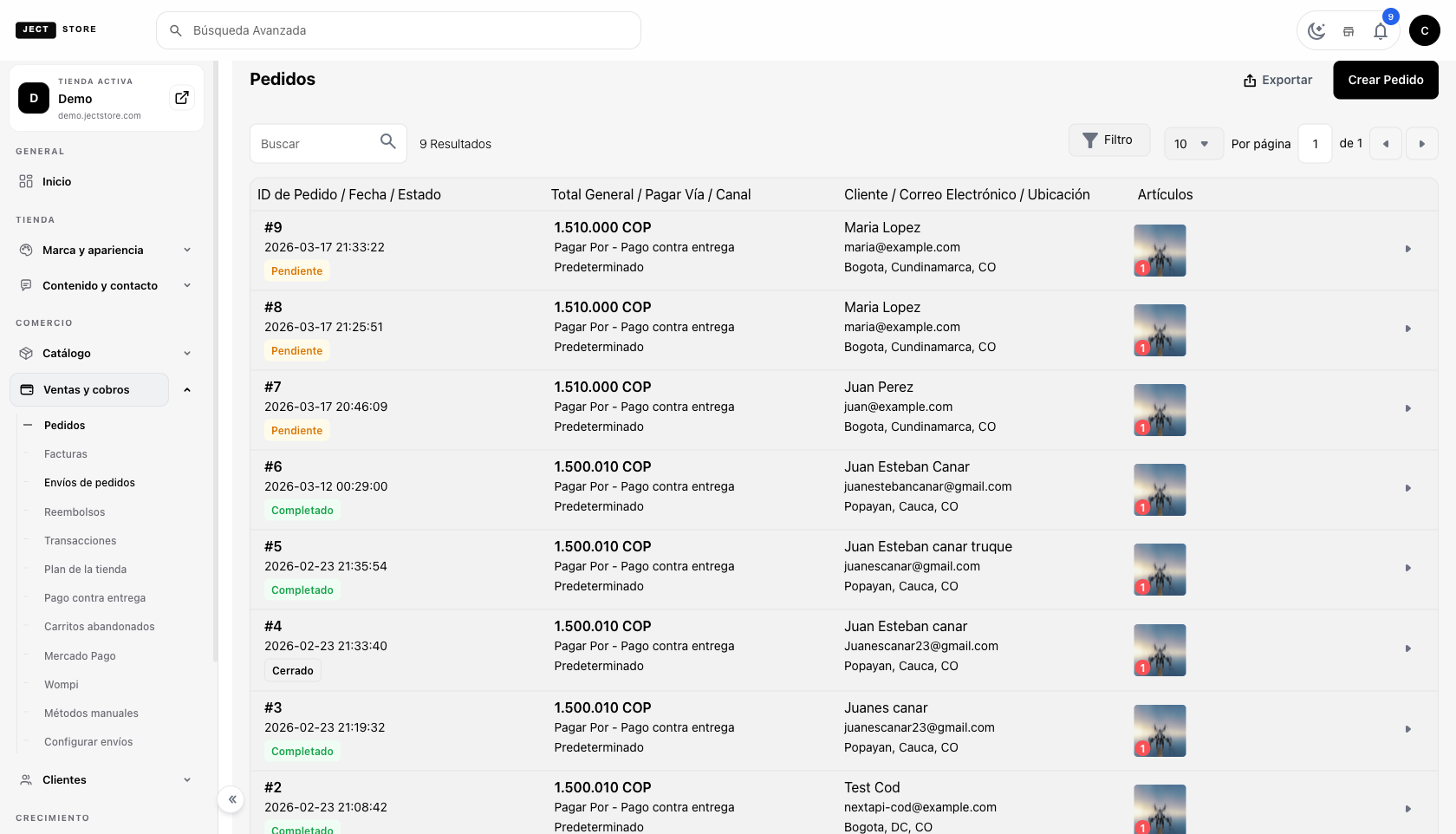
Task: Click product thumbnail of order #4
Action: pos(1160,650)
